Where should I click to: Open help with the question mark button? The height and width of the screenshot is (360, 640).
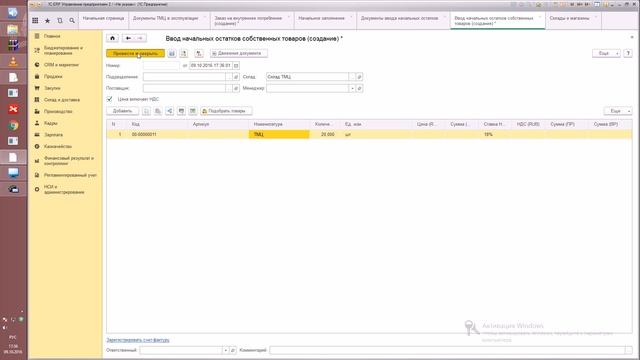[628, 53]
